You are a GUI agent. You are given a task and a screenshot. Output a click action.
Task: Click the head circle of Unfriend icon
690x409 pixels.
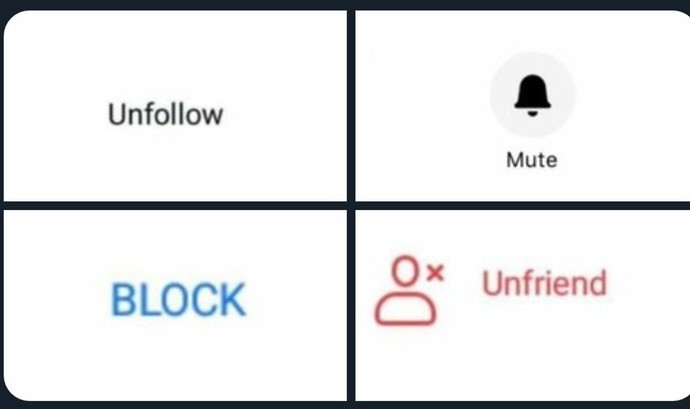(x=404, y=270)
